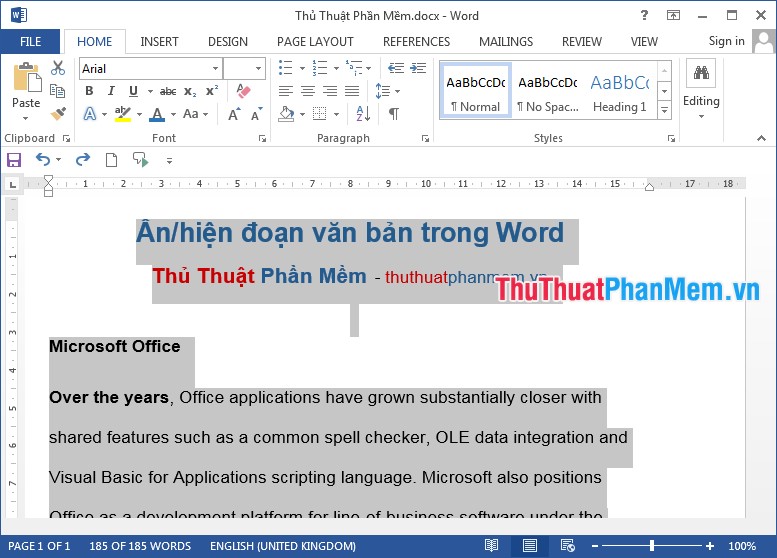This screenshot has width=777, height=558.
Task: Toggle Superscript formatting
Action: [212, 91]
